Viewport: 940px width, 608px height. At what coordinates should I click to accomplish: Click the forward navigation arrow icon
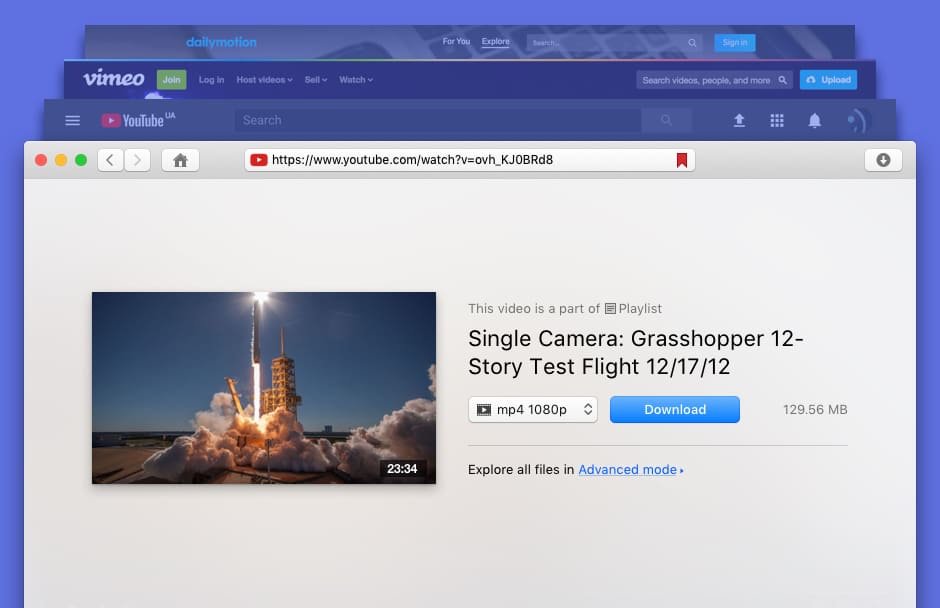point(136,159)
